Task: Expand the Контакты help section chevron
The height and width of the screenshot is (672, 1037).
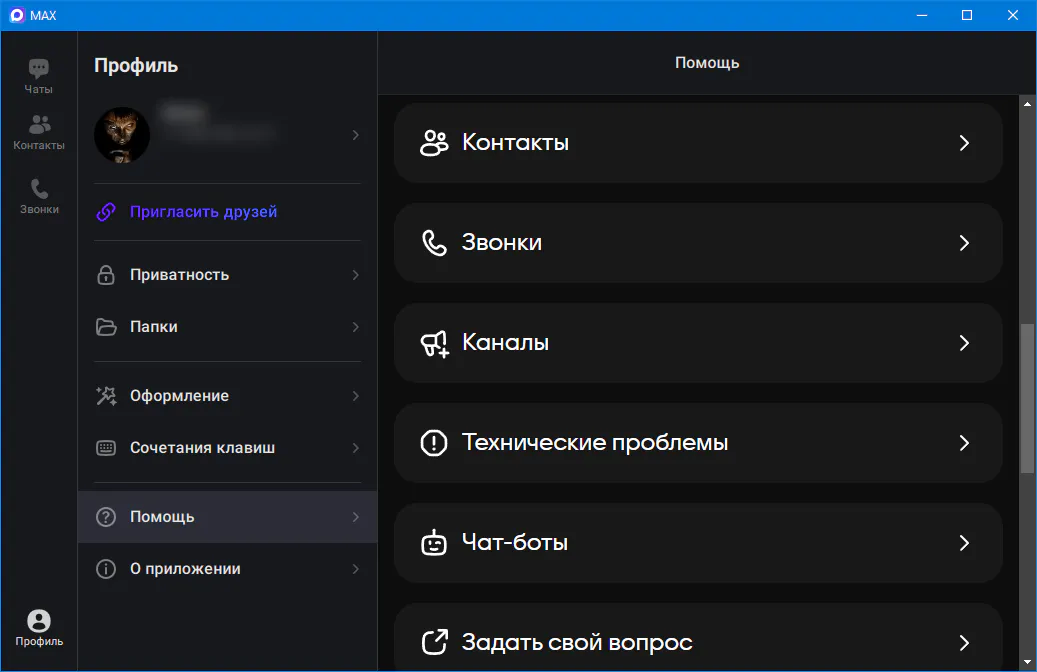Action: (x=964, y=143)
